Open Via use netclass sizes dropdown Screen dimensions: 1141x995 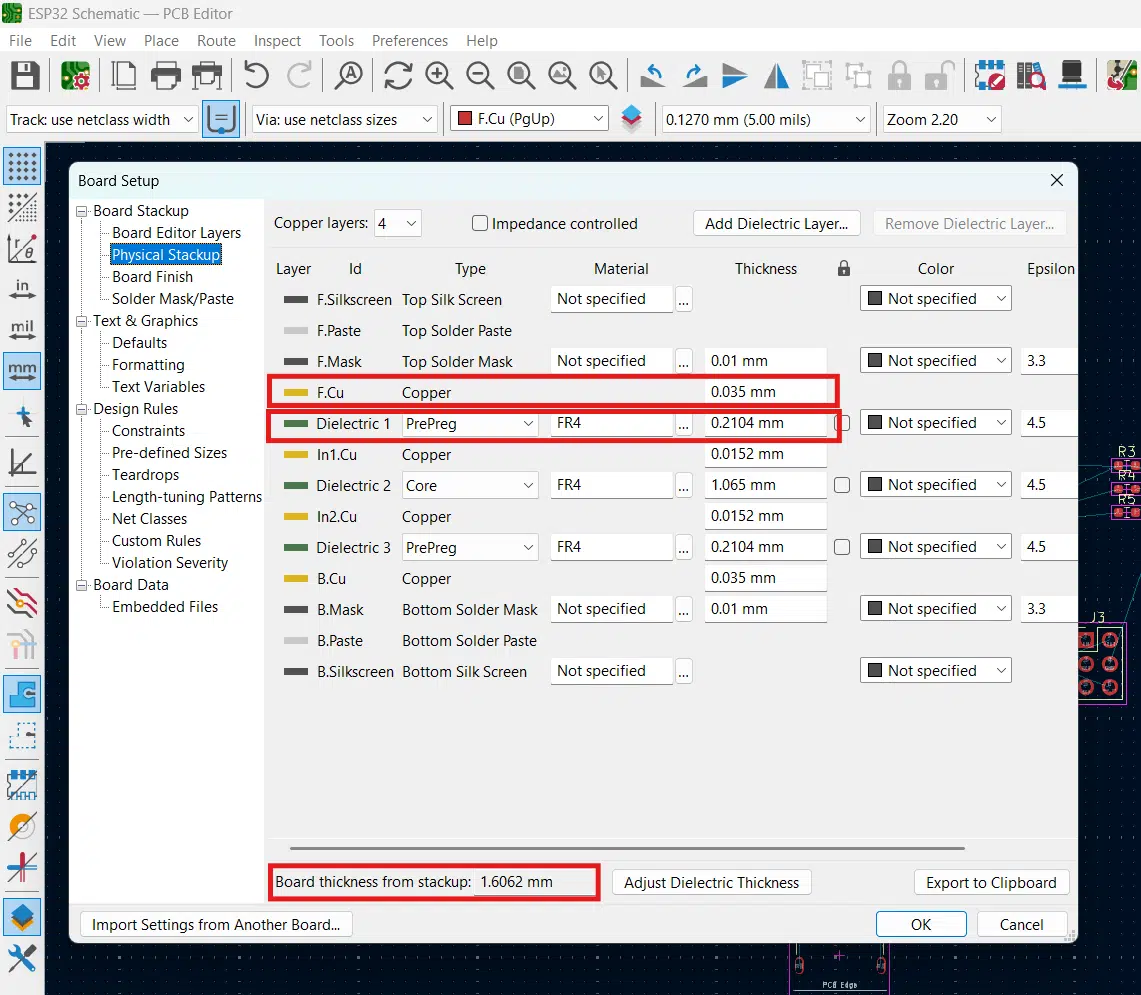pos(344,119)
